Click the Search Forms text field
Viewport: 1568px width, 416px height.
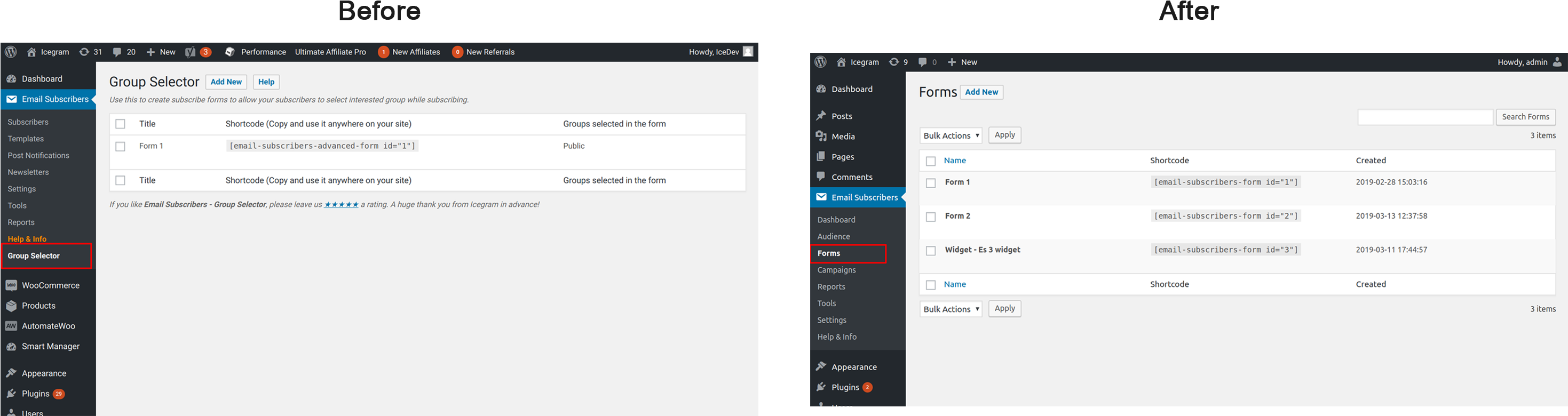[x=1425, y=117]
